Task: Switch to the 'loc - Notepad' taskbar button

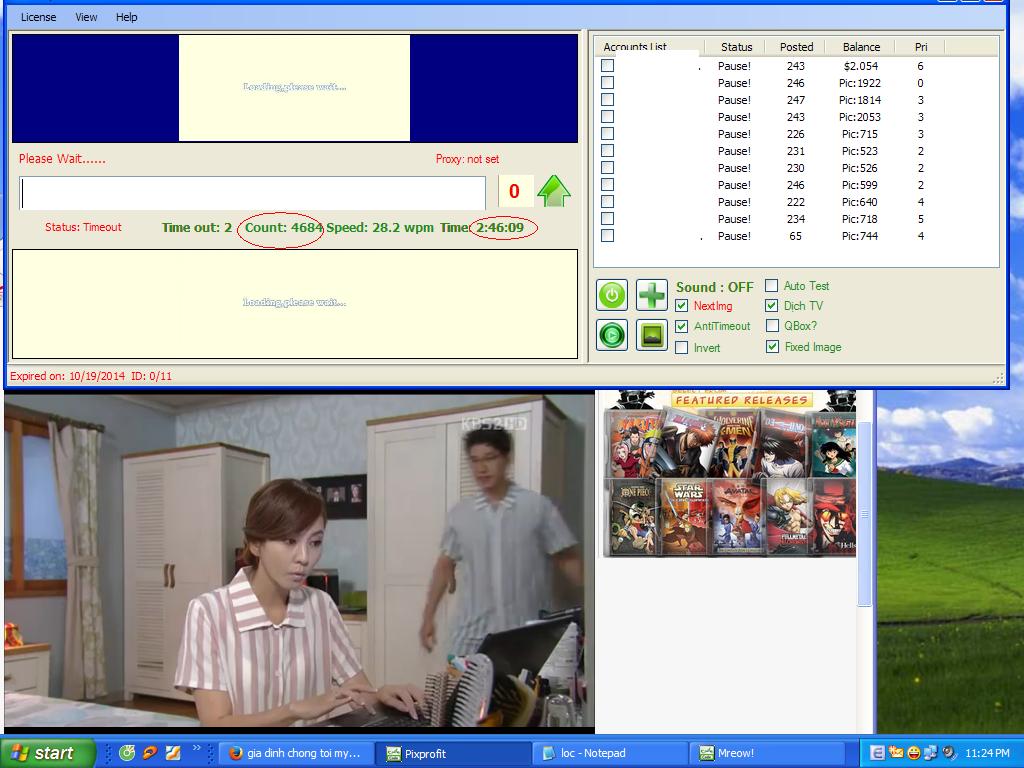Action: coord(611,753)
